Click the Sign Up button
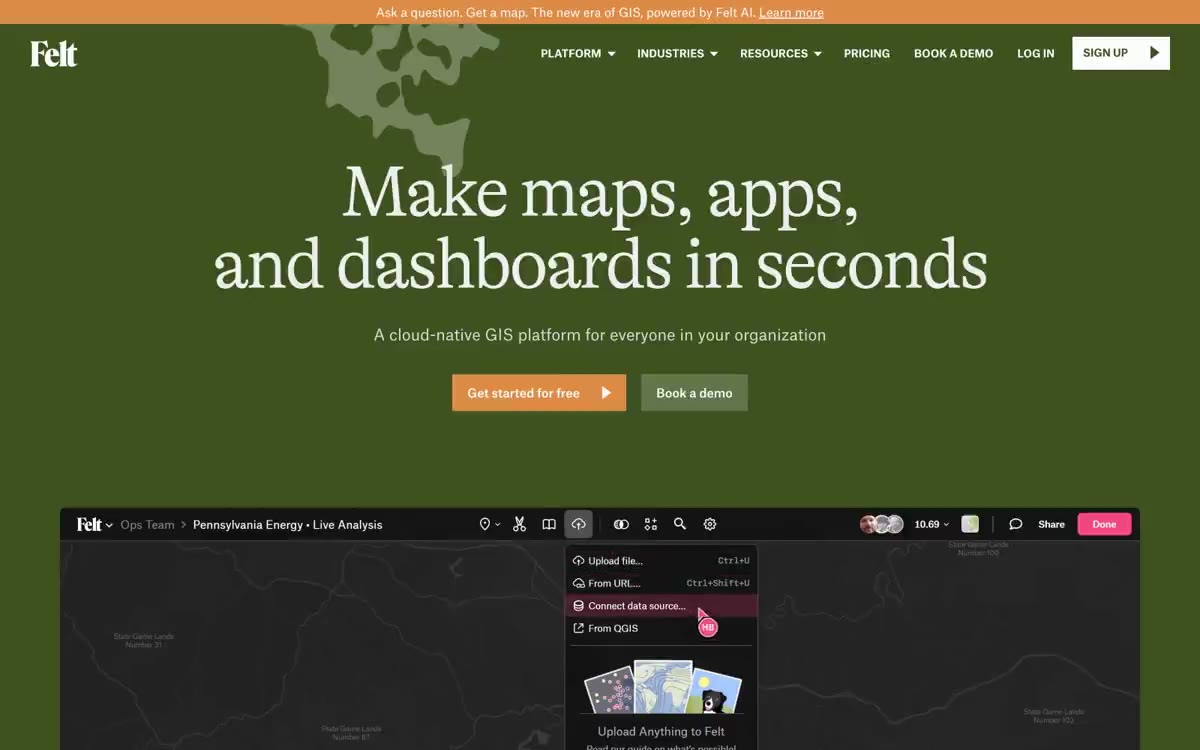1200x750 pixels. click(1121, 53)
